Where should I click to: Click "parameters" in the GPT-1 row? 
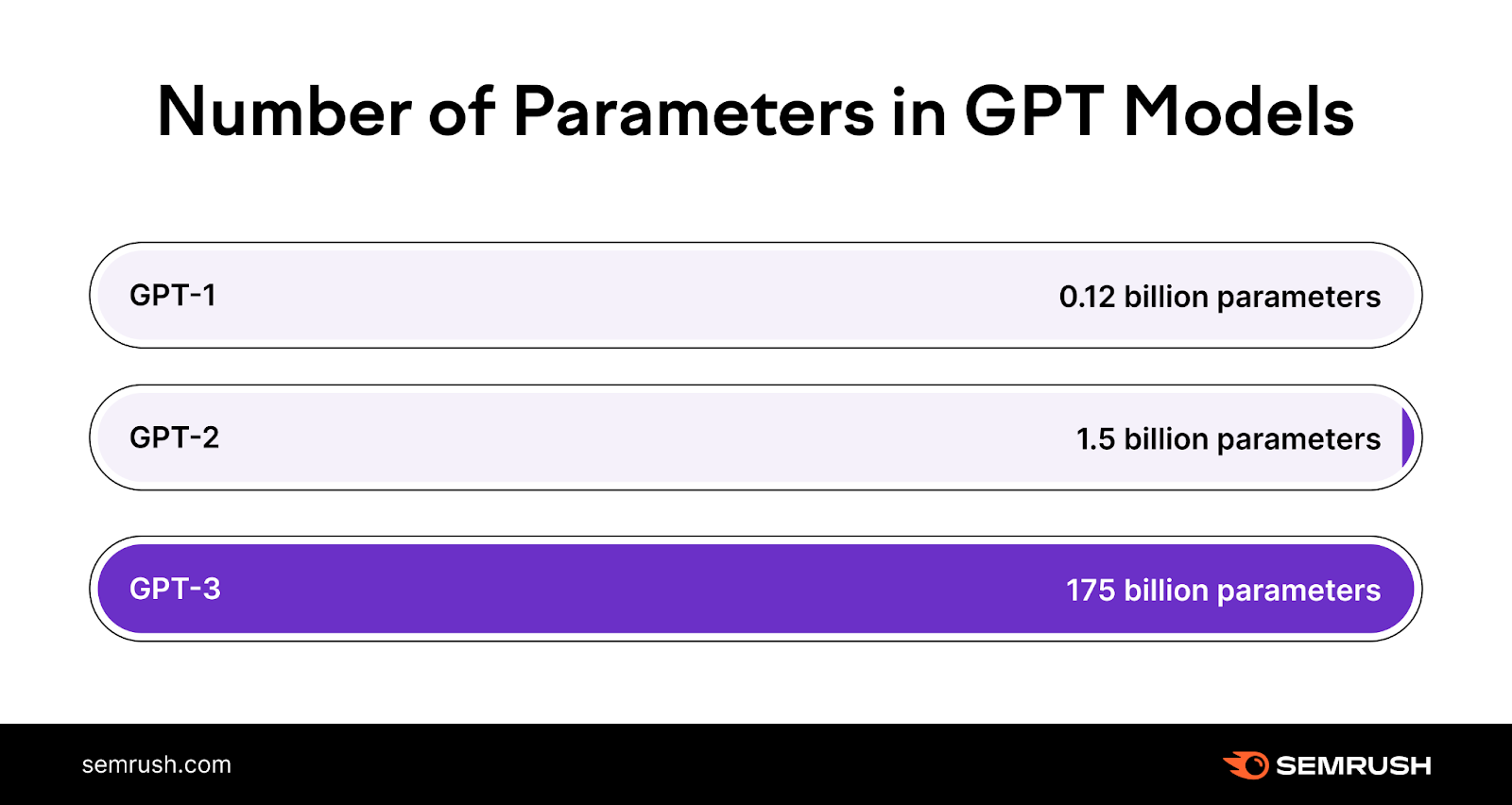point(1298,299)
